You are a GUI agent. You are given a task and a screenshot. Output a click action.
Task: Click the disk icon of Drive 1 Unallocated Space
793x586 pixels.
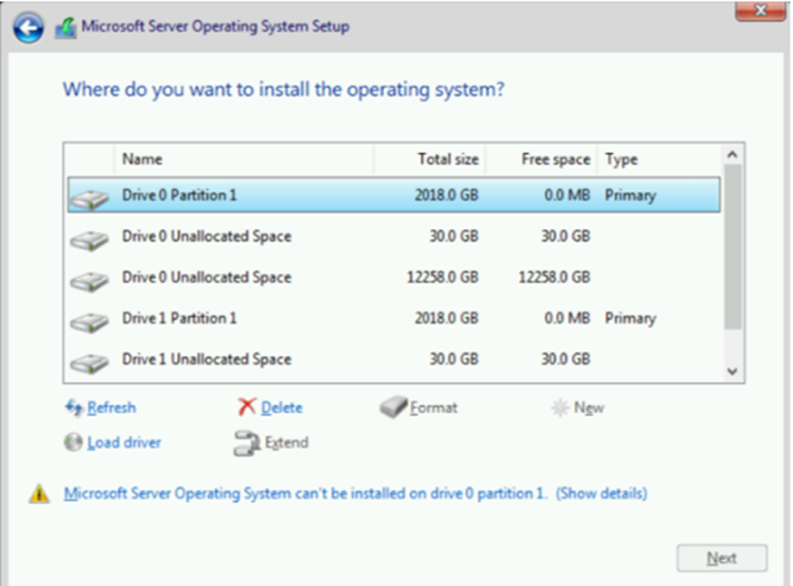click(89, 363)
